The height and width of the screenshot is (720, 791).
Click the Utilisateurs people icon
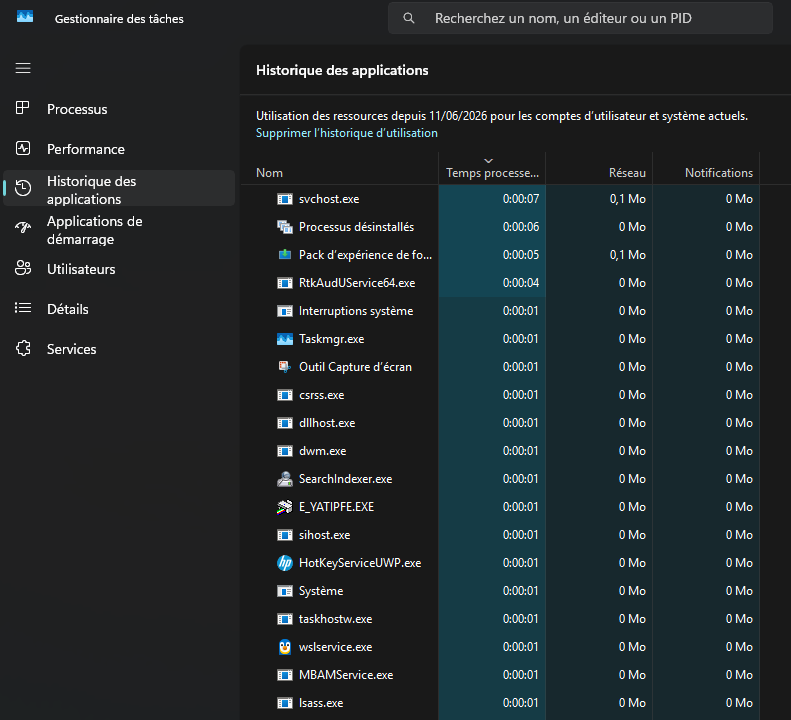23,268
